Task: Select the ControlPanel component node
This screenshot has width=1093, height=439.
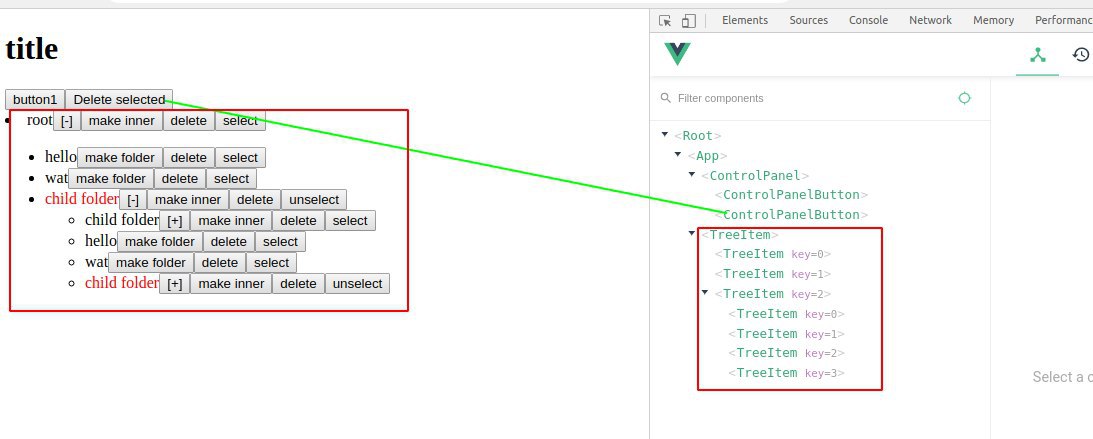Action: click(x=755, y=175)
